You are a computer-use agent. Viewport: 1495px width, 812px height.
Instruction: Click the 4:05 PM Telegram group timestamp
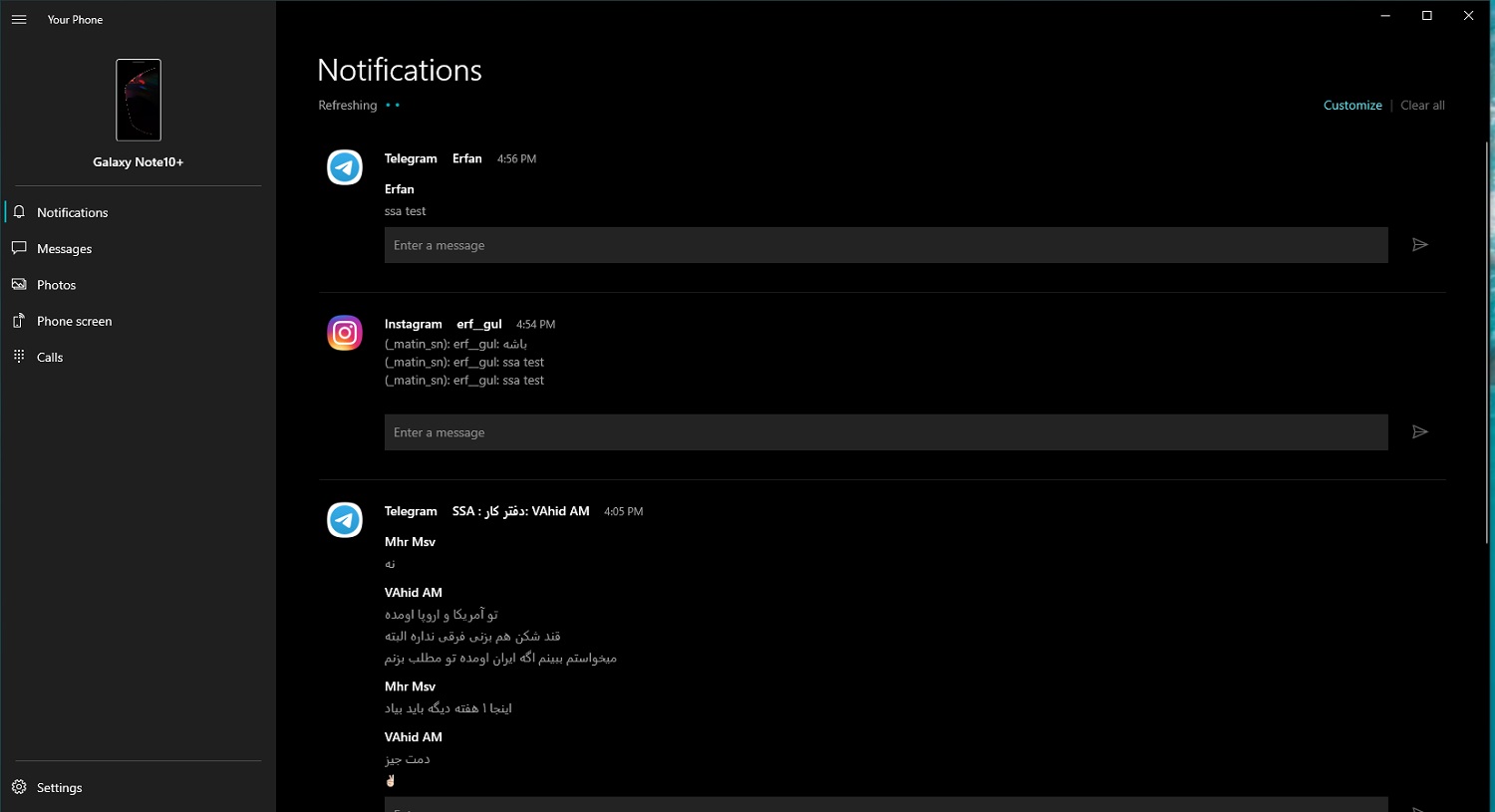tap(624, 511)
